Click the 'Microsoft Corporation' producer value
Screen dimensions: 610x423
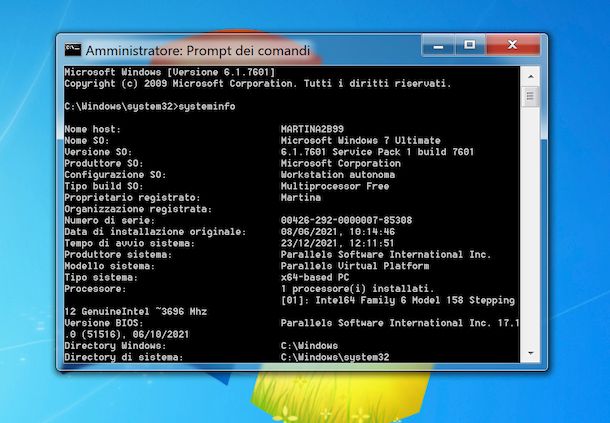click(341, 163)
